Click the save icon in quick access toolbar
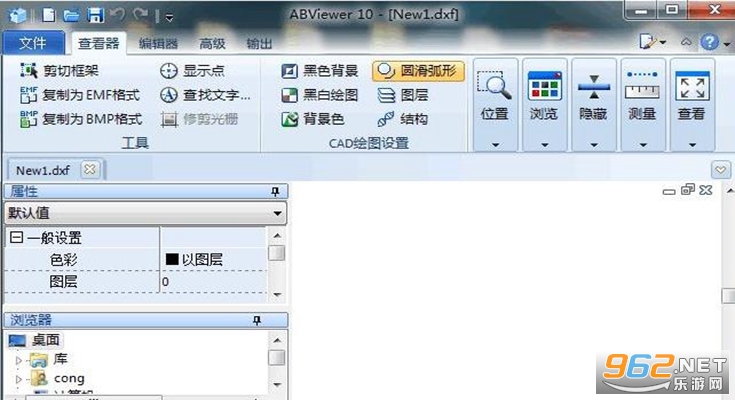This screenshot has height=400, width=735. pos(95,15)
